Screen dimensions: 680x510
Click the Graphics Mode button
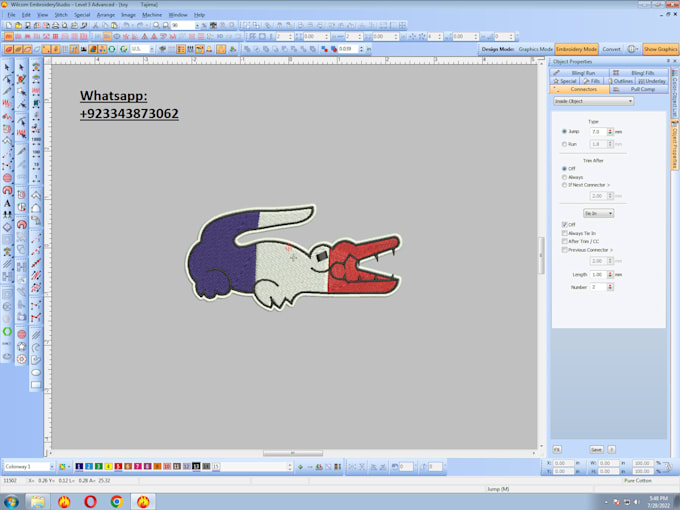click(536, 49)
